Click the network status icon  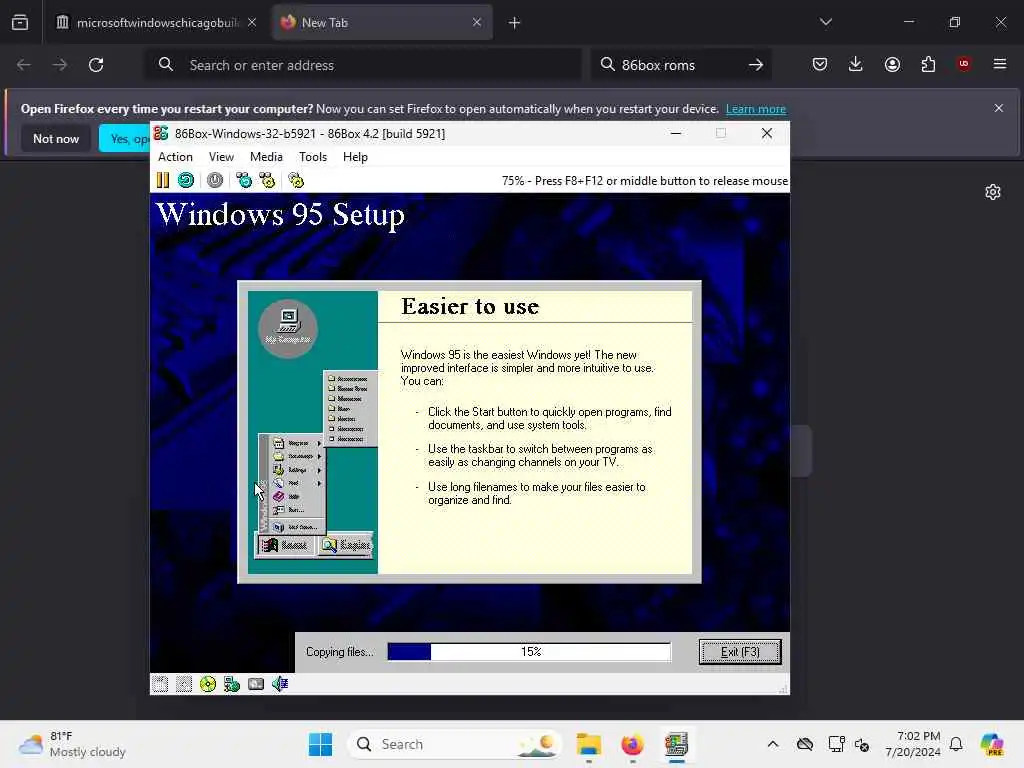click(x=232, y=684)
